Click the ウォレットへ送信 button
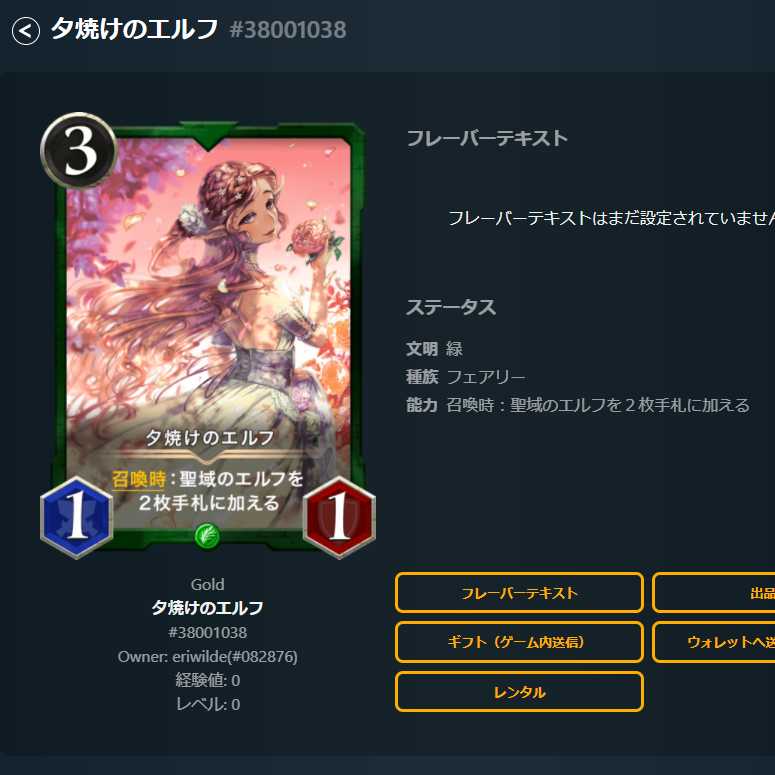The height and width of the screenshot is (775, 775). pyautogui.click(x=714, y=642)
